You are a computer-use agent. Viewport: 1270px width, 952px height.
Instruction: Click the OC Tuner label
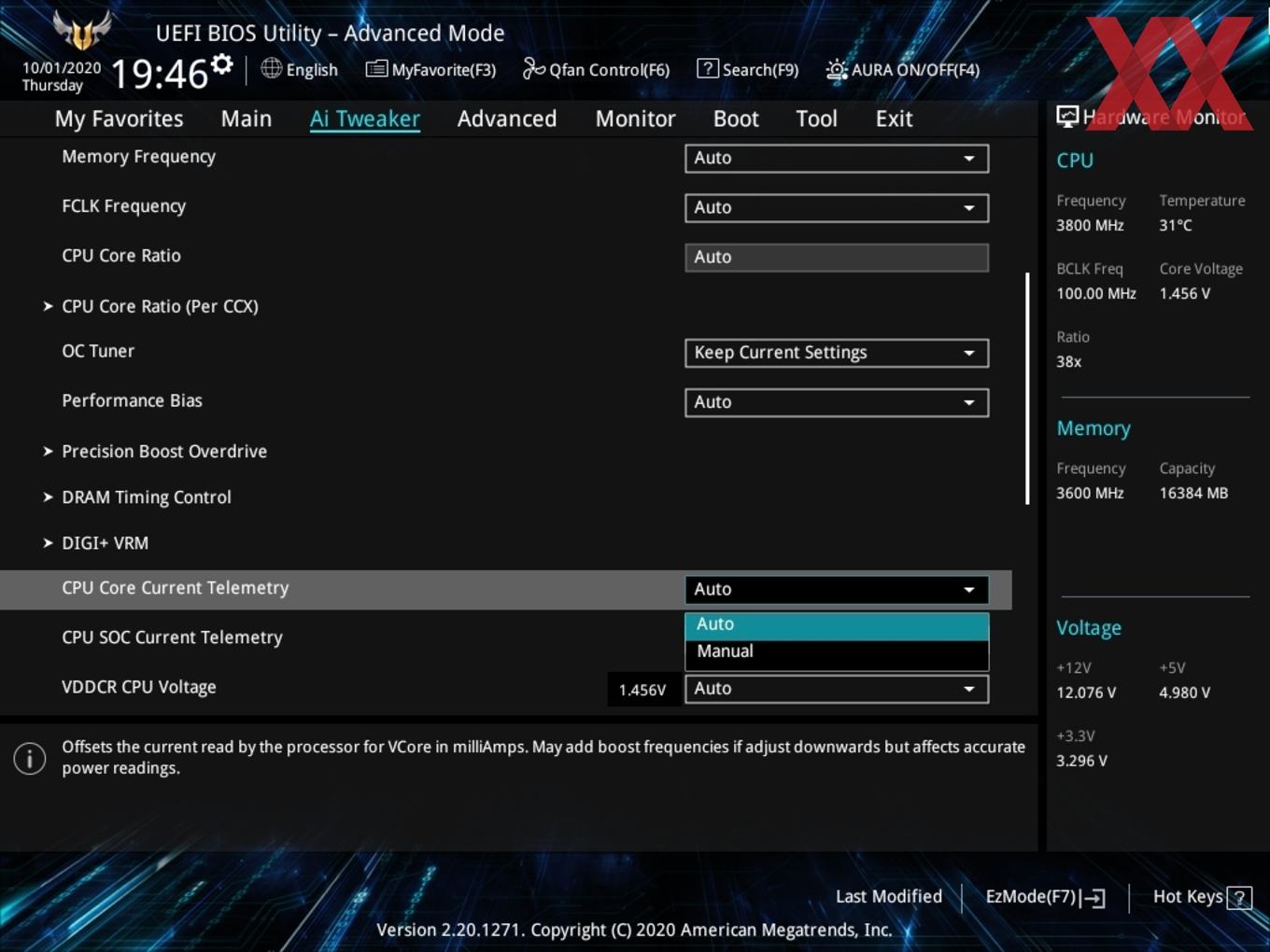pos(98,352)
